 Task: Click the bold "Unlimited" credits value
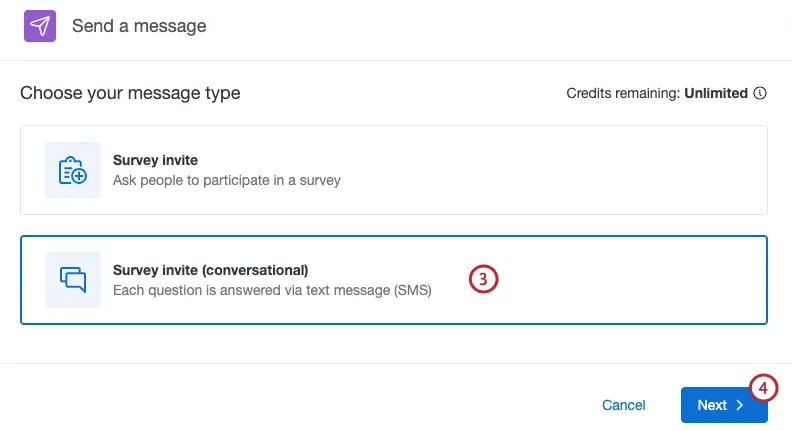[x=716, y=93]
